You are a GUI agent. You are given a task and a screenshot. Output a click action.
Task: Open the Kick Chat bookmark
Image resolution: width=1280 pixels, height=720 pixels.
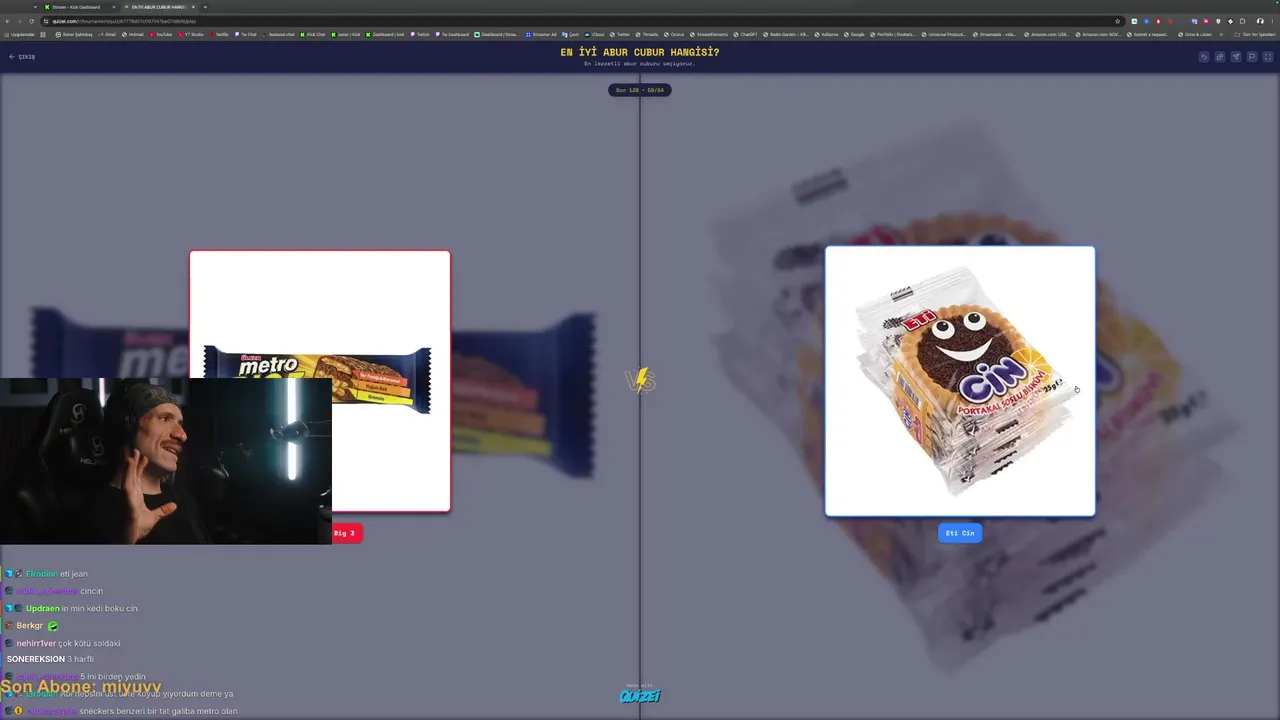313,34
